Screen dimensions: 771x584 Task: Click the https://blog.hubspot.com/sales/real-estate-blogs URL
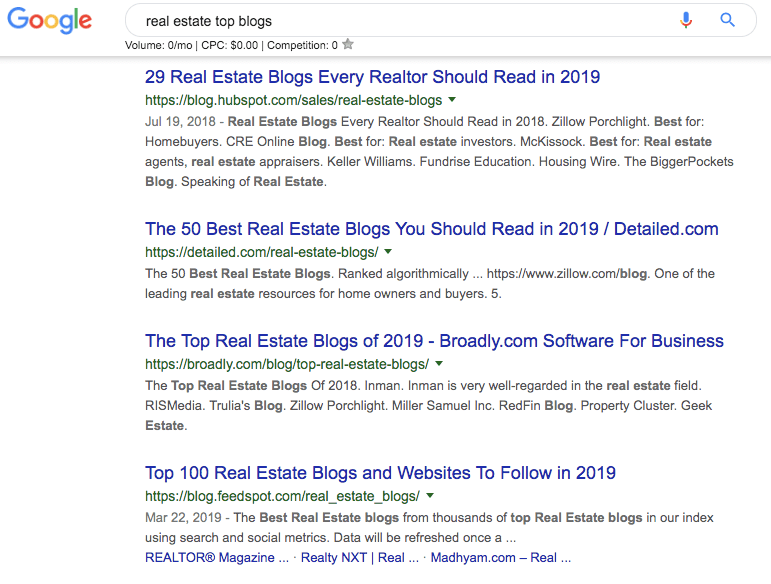point(294,100)
